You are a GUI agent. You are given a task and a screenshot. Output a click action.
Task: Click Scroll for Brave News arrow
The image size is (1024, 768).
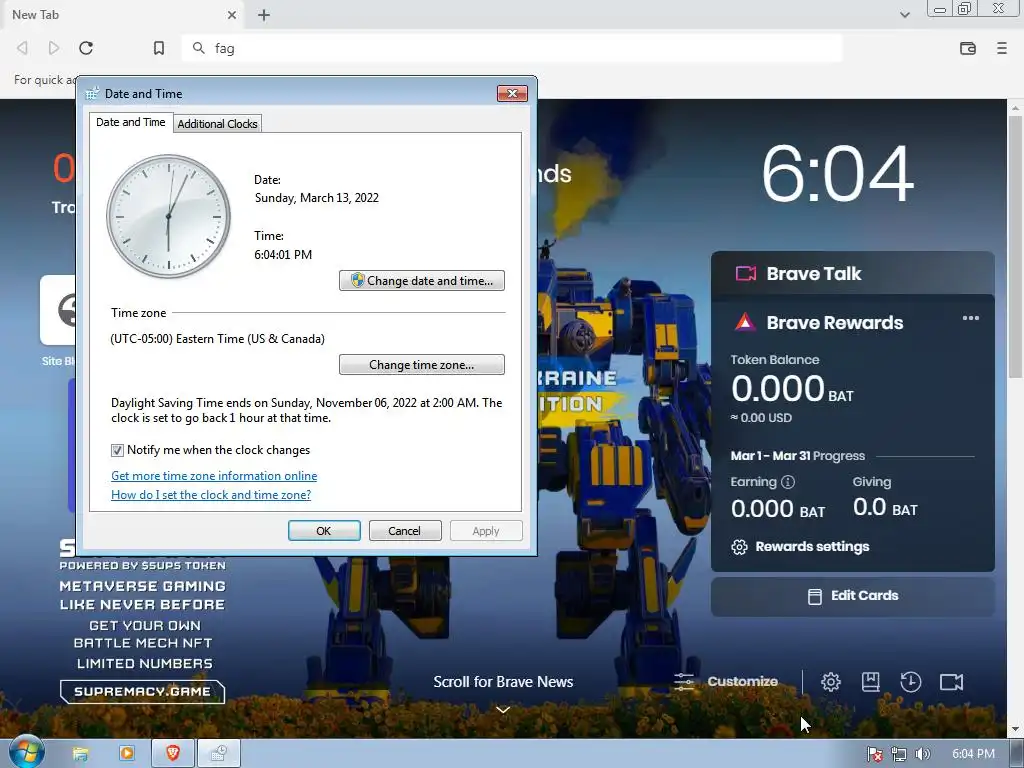[x=503, y=709]
